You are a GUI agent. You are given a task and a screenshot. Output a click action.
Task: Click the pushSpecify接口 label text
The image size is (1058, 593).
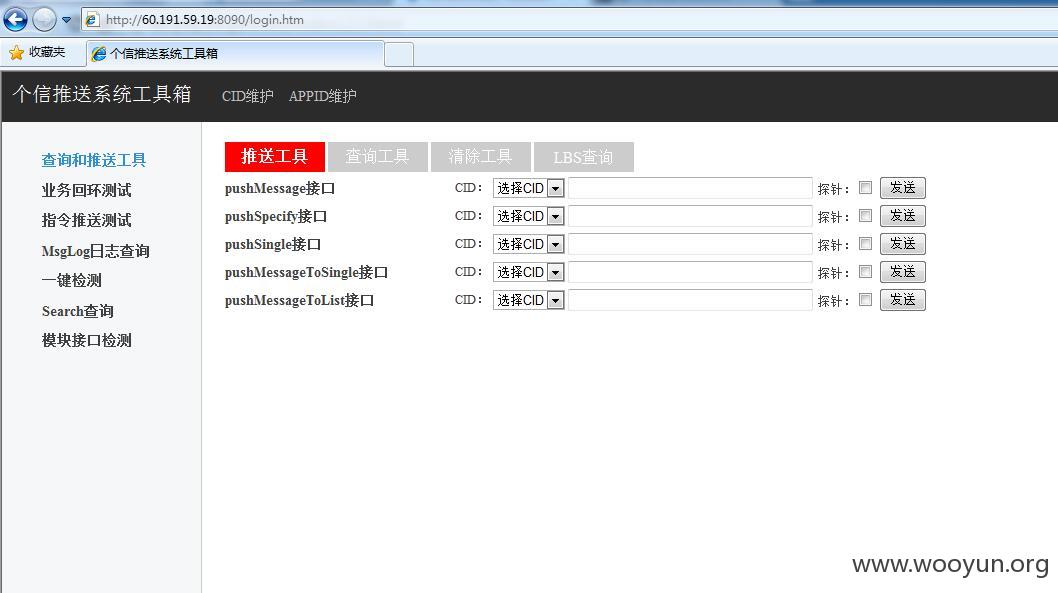point(276,217)
